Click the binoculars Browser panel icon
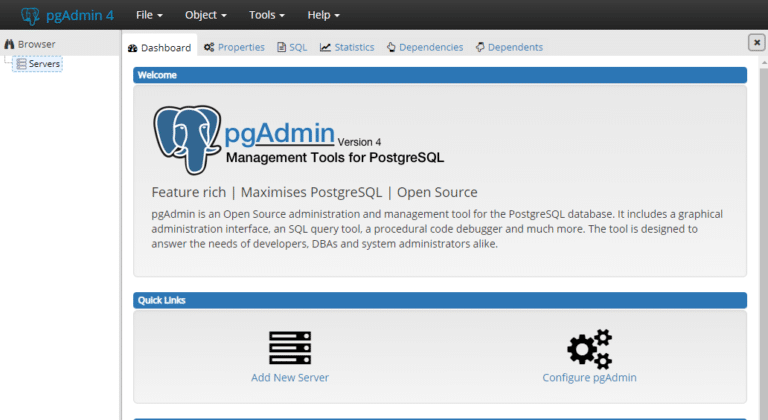This screenshot has width=768, height=420. [x=9, y=45]
